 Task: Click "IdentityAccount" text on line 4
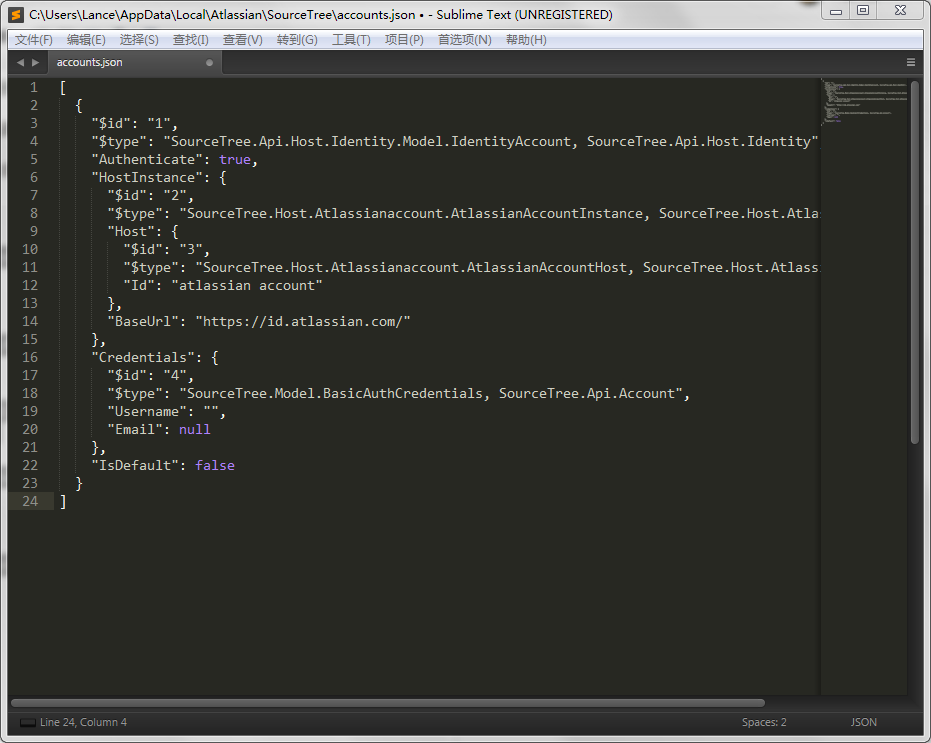point(511,141)
